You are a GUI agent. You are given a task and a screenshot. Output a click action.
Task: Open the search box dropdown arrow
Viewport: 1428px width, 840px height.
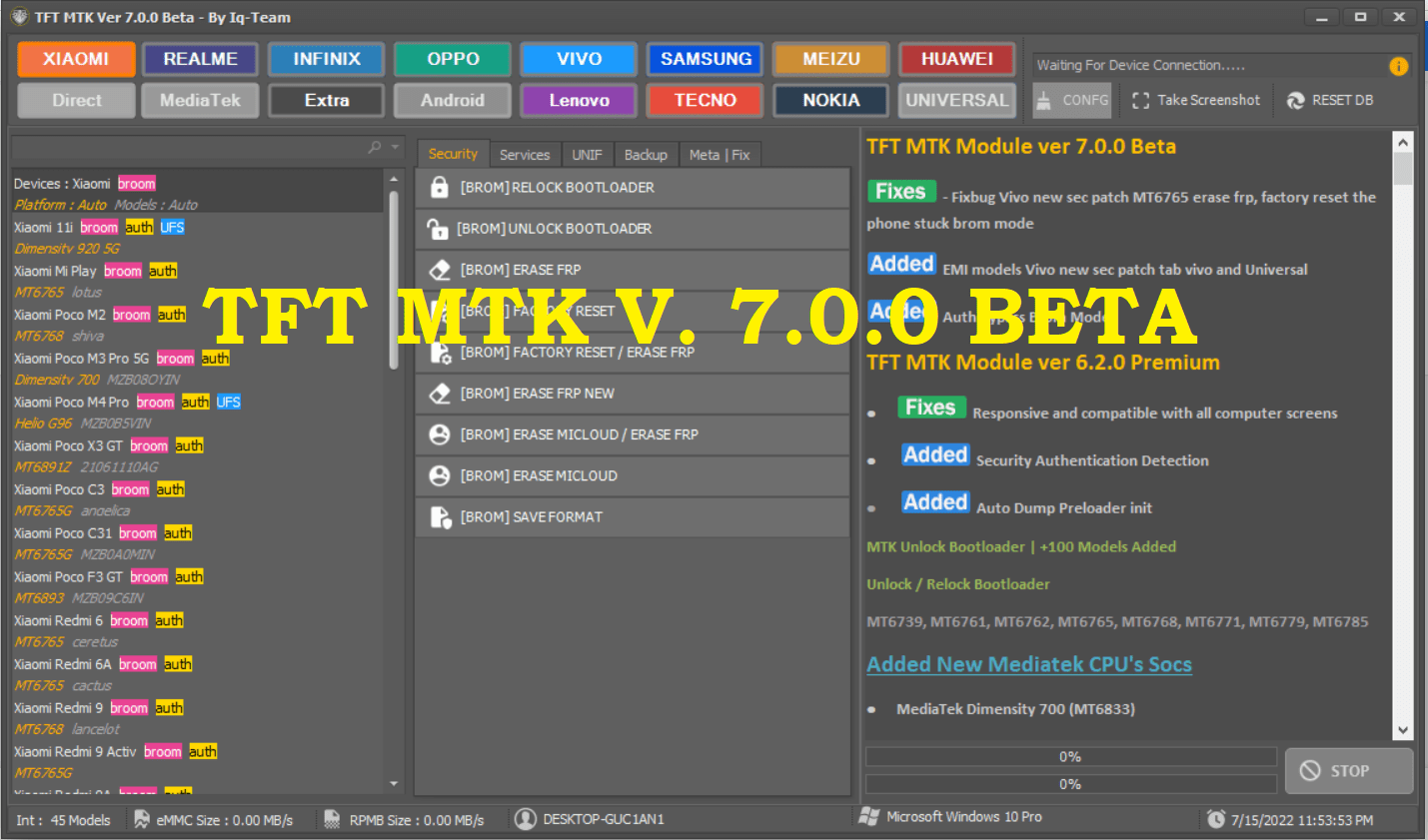pyautogui.click(x=395, y=147)
